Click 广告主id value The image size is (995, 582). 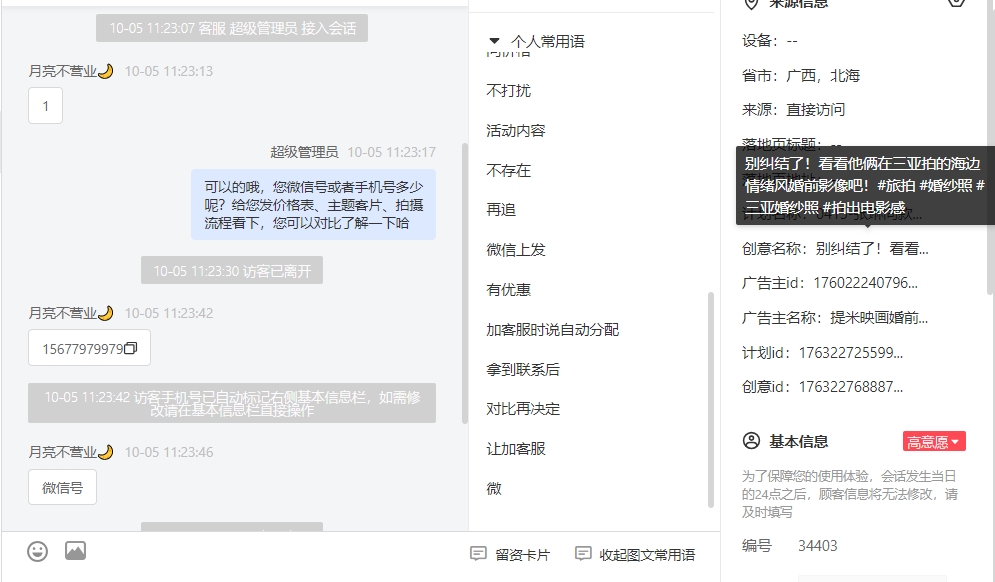[x=866, y=283]
